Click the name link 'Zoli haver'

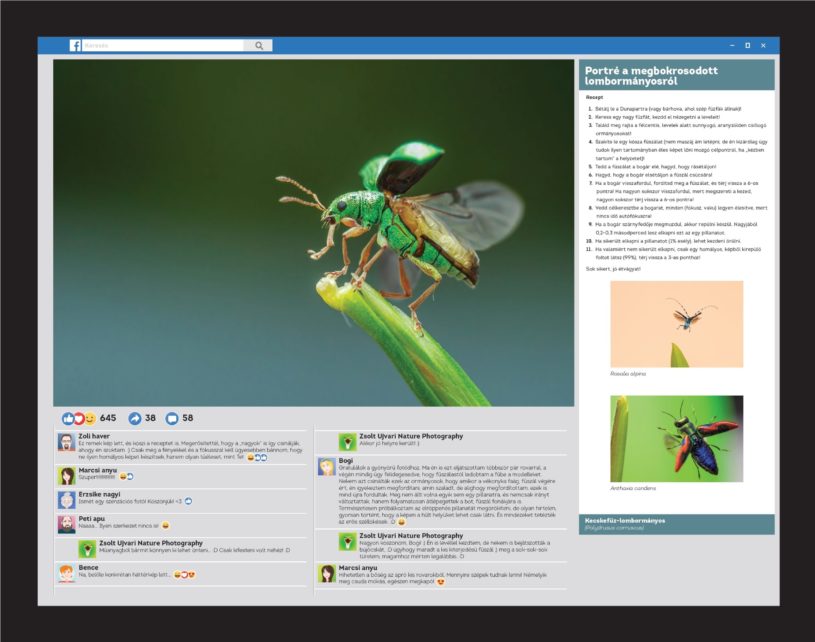tap(93, 436)
